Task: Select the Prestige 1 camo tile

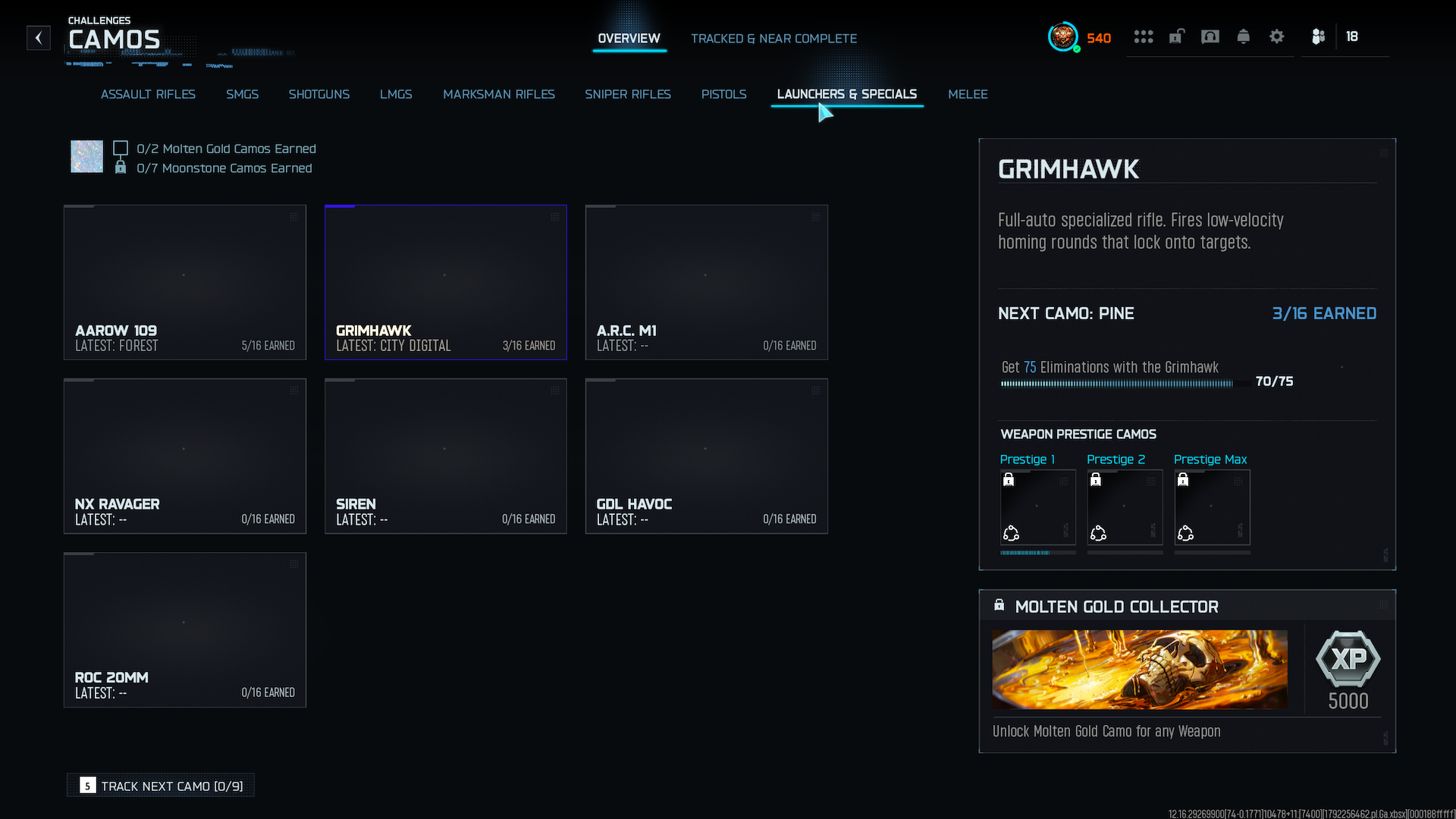Action: [1037, 507]
